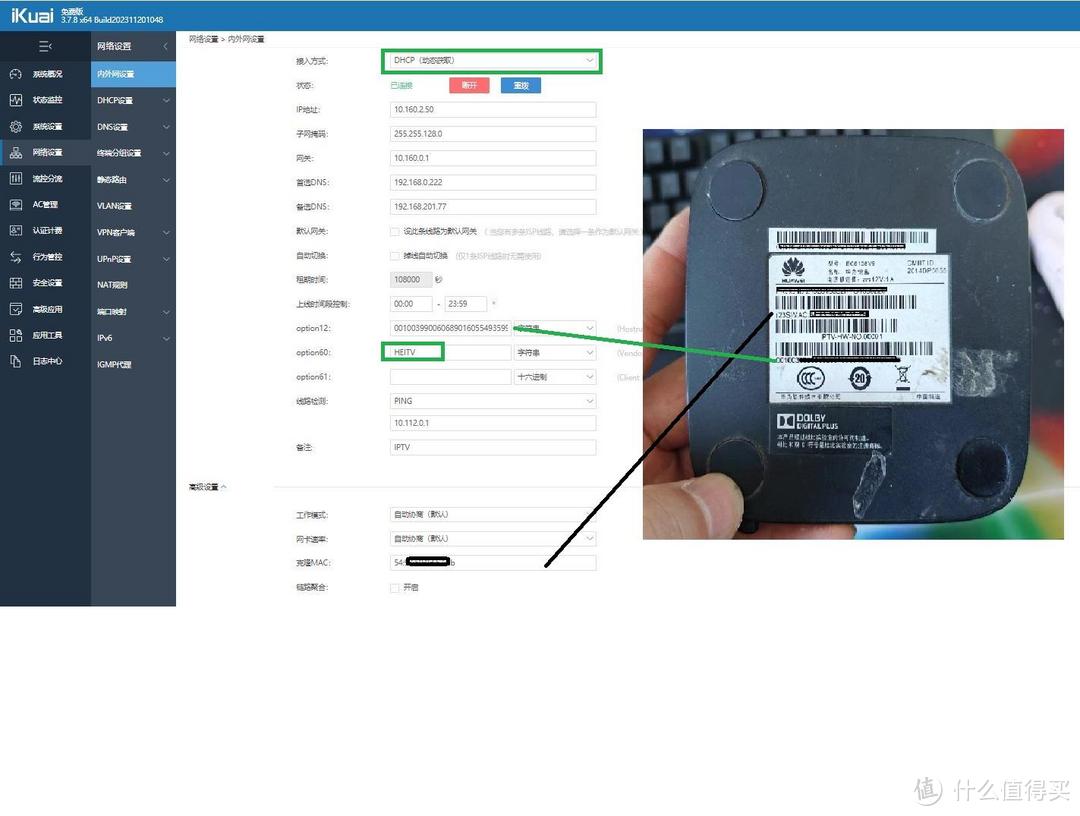Open option61 十六进制 type dropdown
This screenshot has width=1080, height=816.
(x=554, y=377)
